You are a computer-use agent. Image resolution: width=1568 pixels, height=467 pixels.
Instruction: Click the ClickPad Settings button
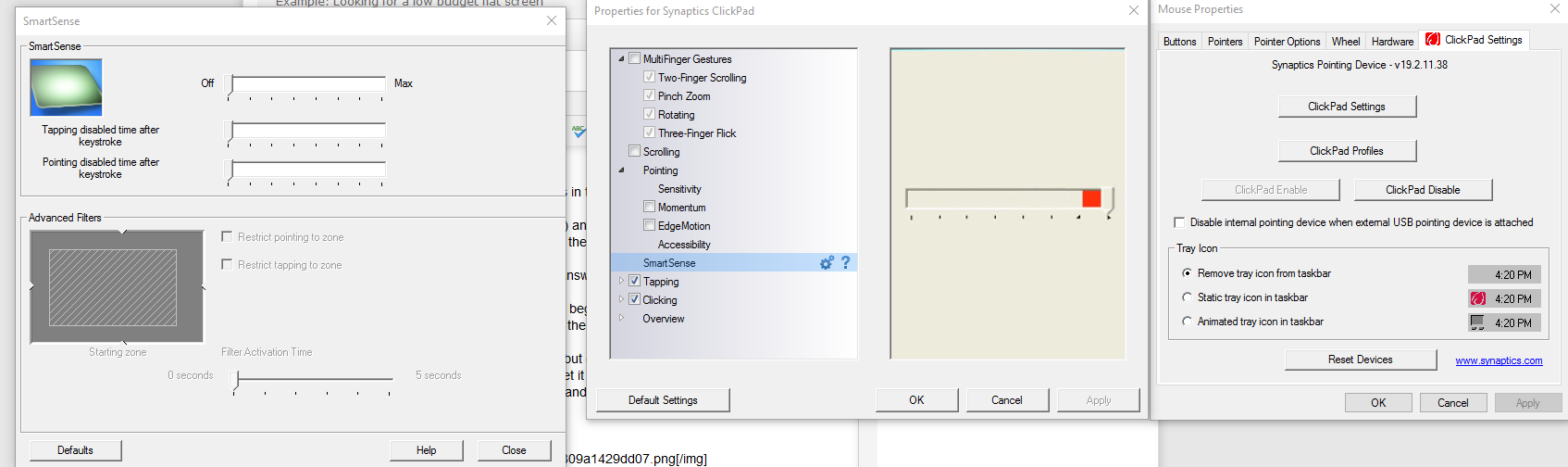[1347, 107]
